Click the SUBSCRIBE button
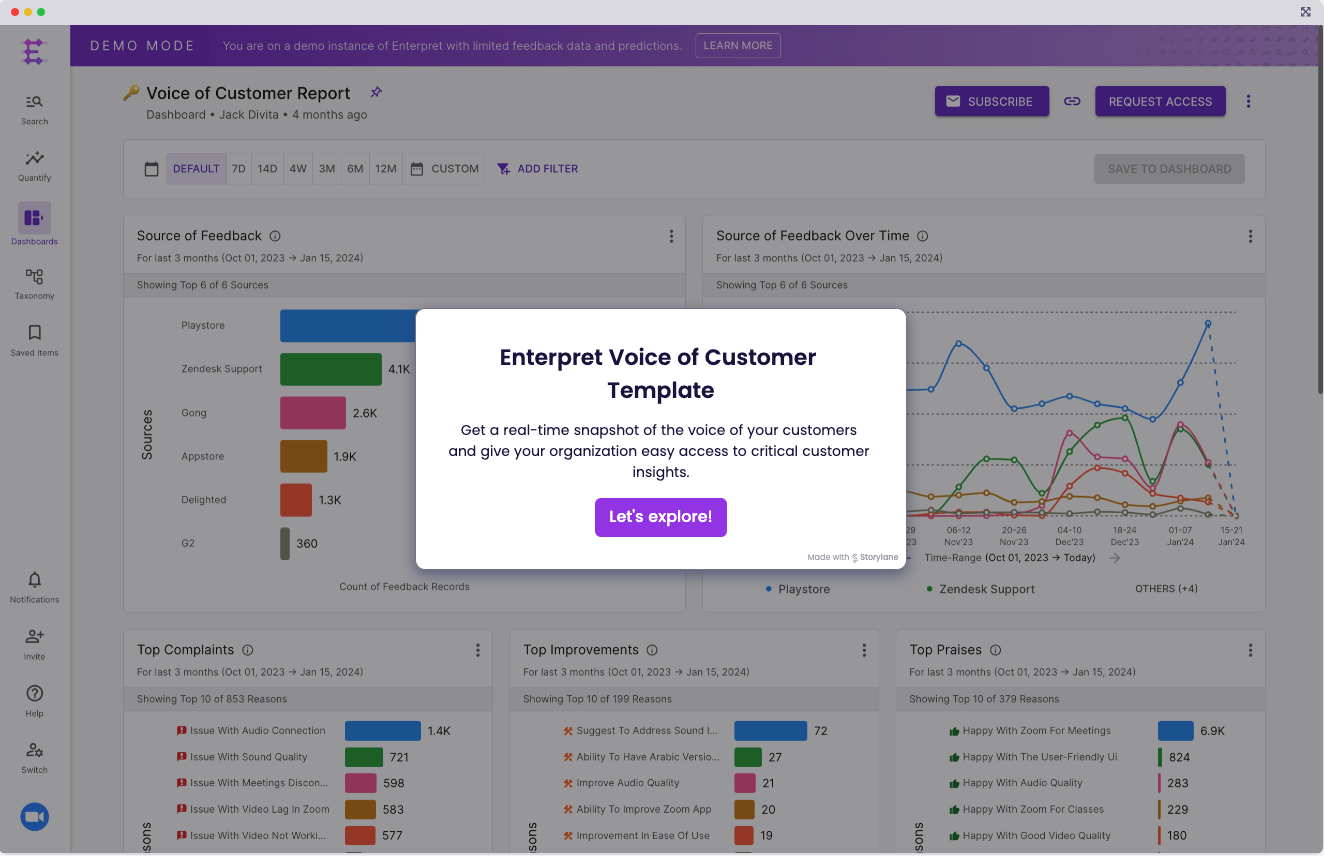Image resolution: width=1324 pixels, height=856 pixels. (x=992, y=101)
